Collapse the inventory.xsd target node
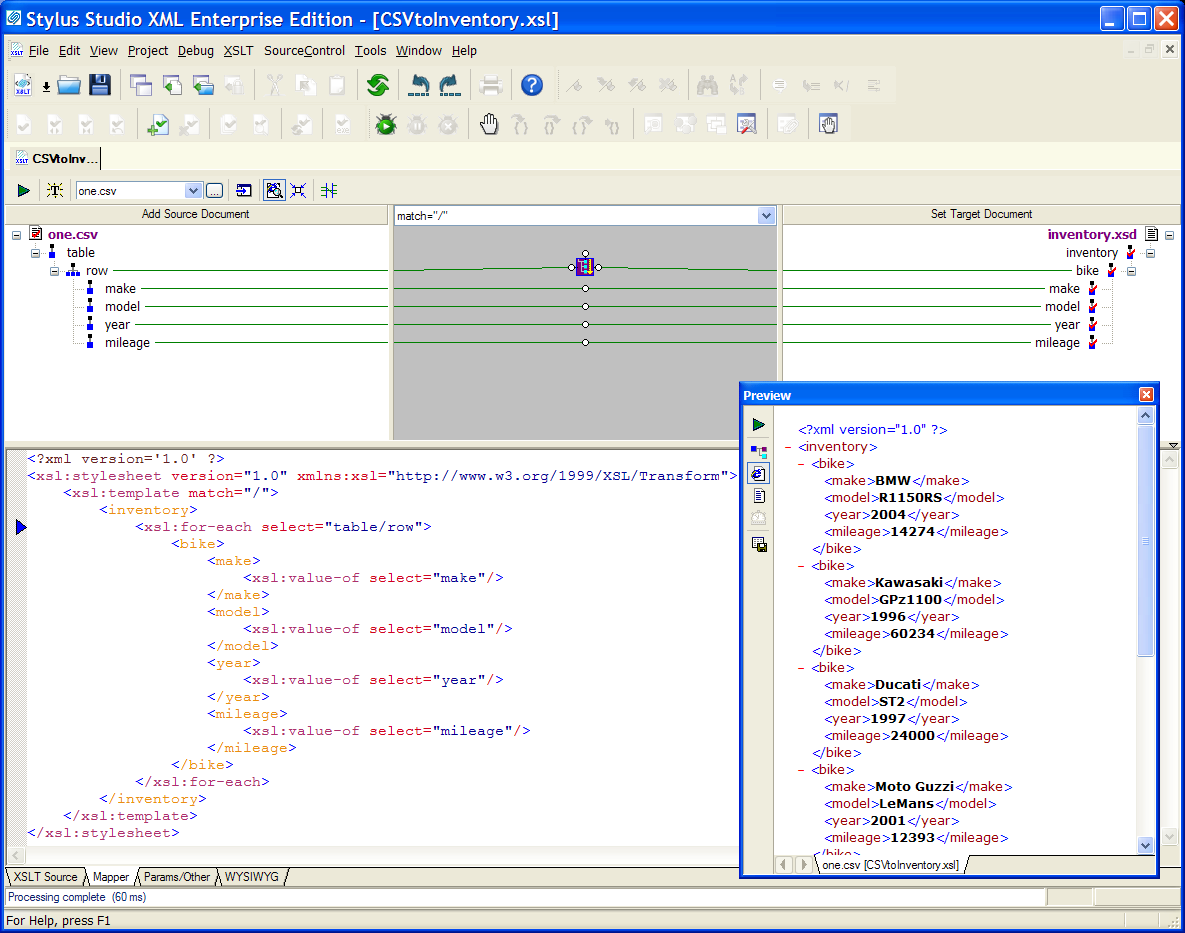 click(1169, 235)
